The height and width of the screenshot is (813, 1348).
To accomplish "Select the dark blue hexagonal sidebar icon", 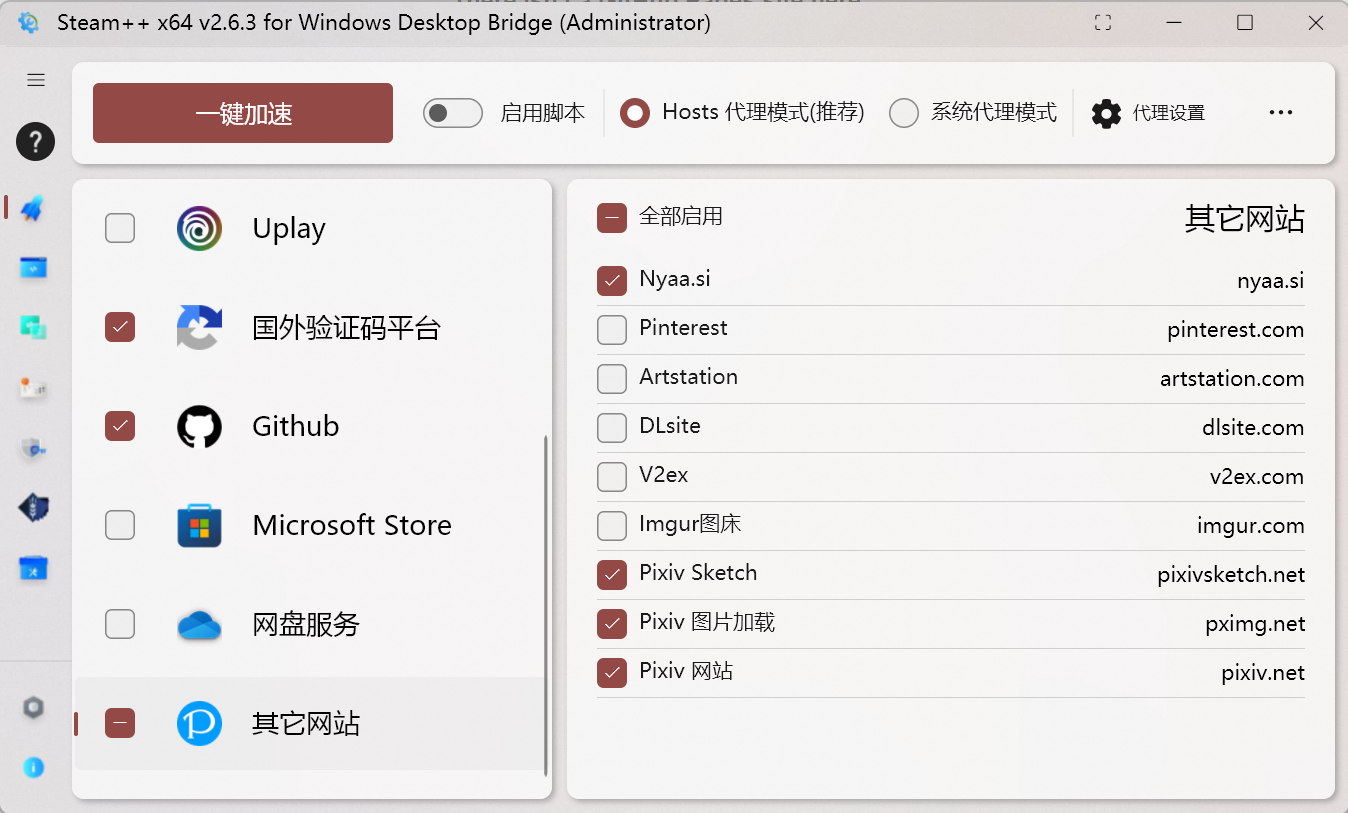I will click(33, 508).
